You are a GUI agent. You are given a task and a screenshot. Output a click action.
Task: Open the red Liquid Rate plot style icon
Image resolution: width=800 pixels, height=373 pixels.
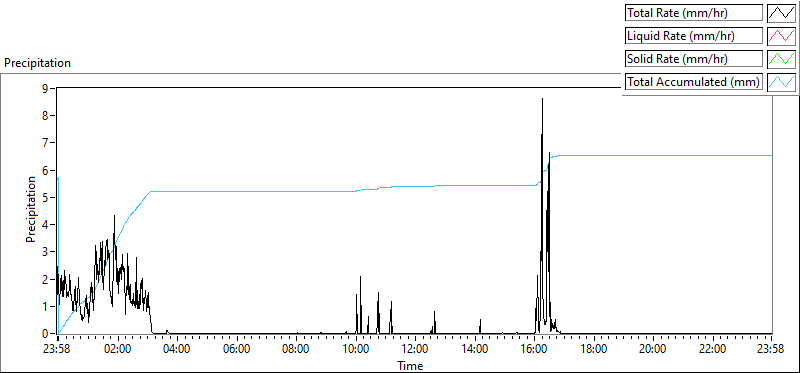tap(782, 36)
